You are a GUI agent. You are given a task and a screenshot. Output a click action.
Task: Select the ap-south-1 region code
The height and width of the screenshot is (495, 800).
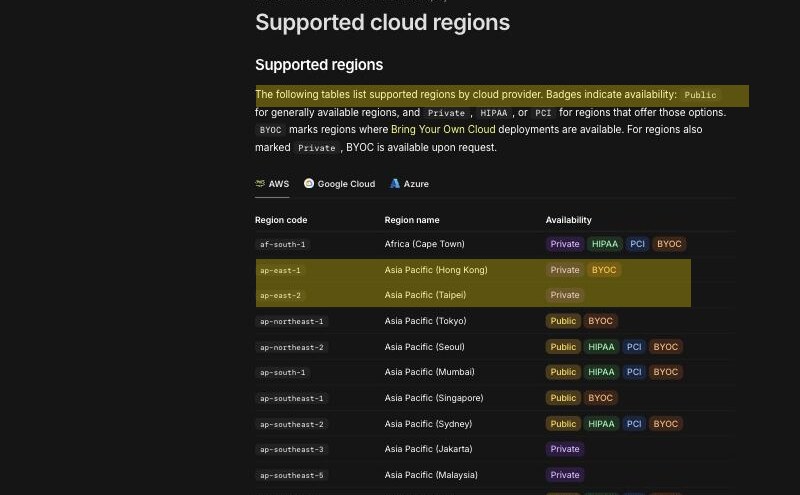283,373
